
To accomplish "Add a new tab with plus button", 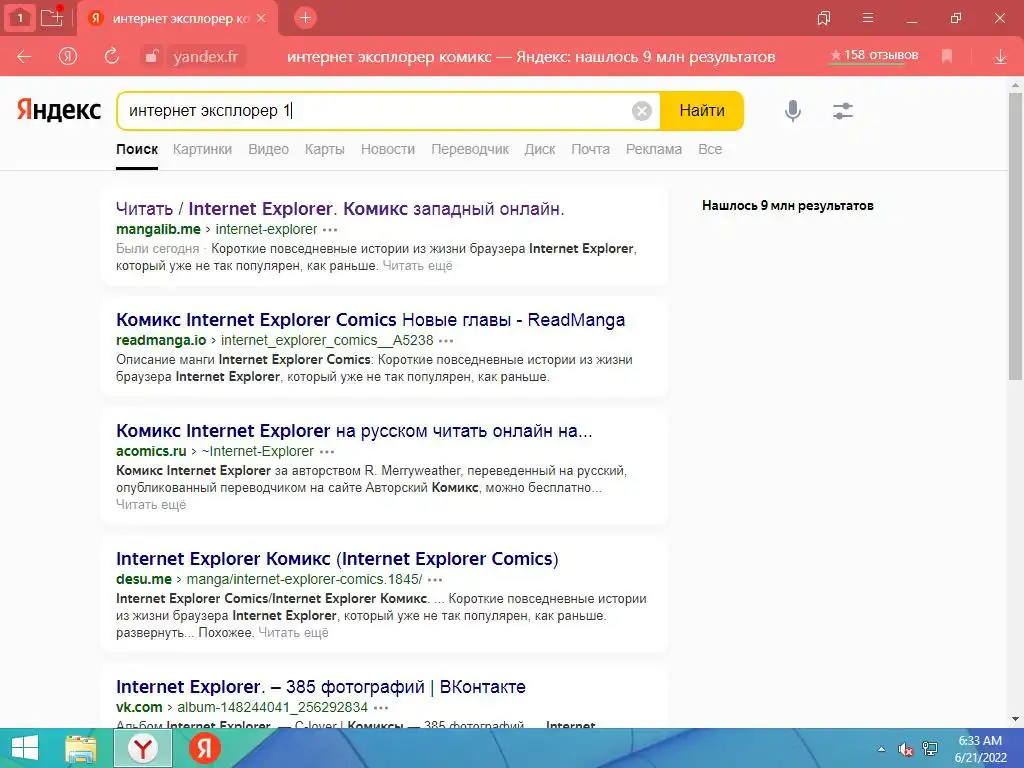I will (x=305, y=18).
